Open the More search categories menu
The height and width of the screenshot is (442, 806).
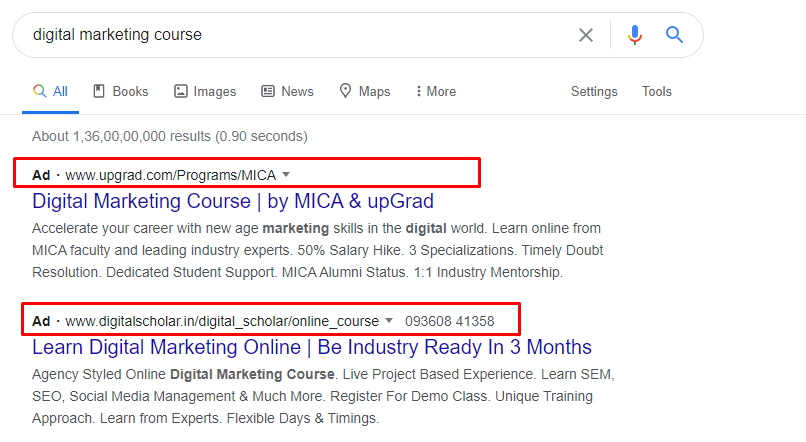click(x=436, y=91)
